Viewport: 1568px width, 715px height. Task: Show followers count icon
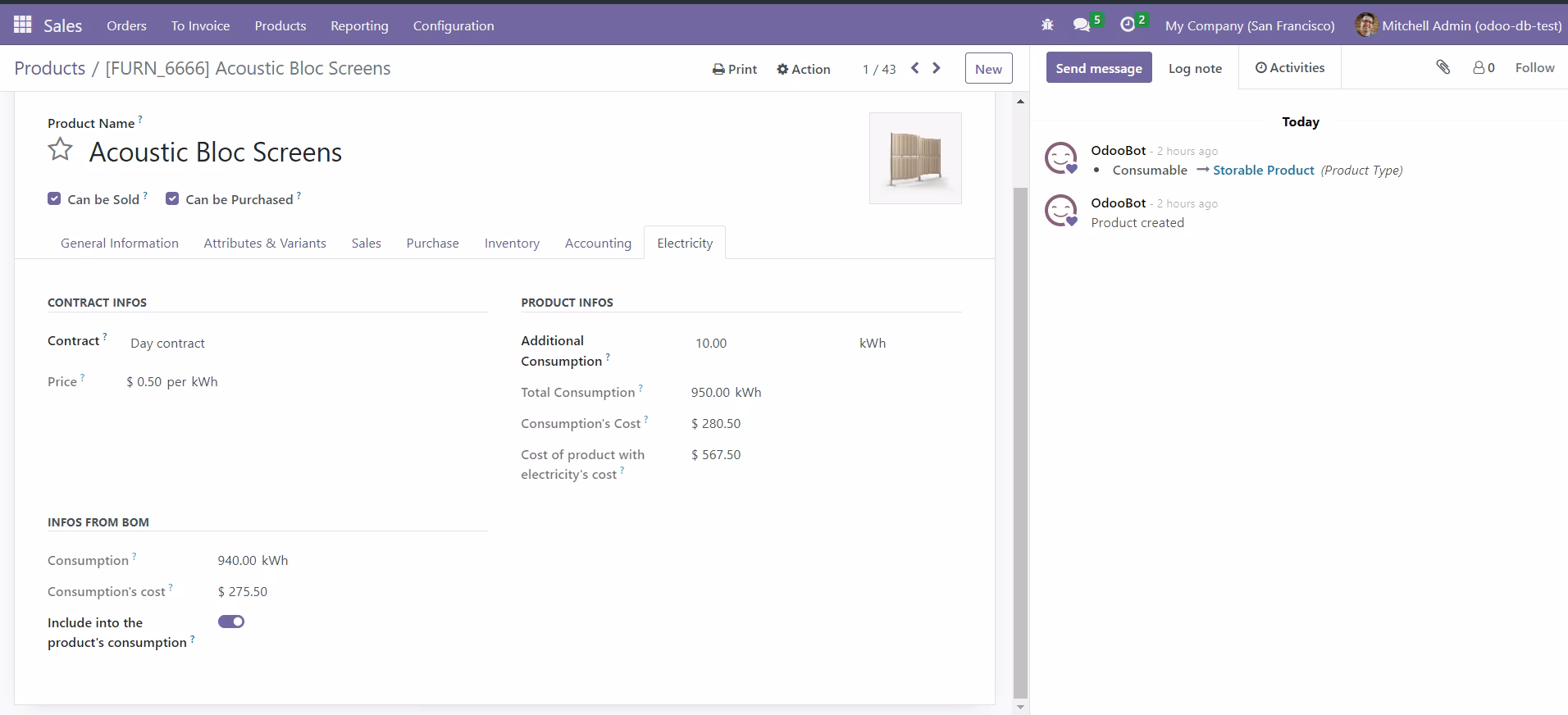[x=1484, y=68]
